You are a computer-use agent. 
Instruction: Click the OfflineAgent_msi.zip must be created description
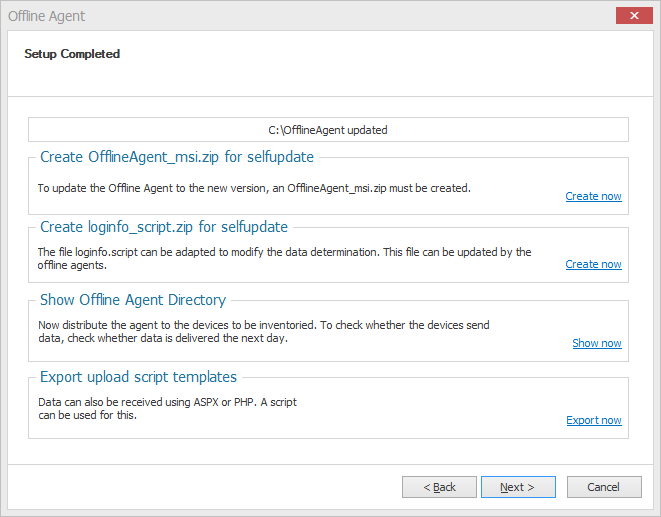tap(254, 188)
